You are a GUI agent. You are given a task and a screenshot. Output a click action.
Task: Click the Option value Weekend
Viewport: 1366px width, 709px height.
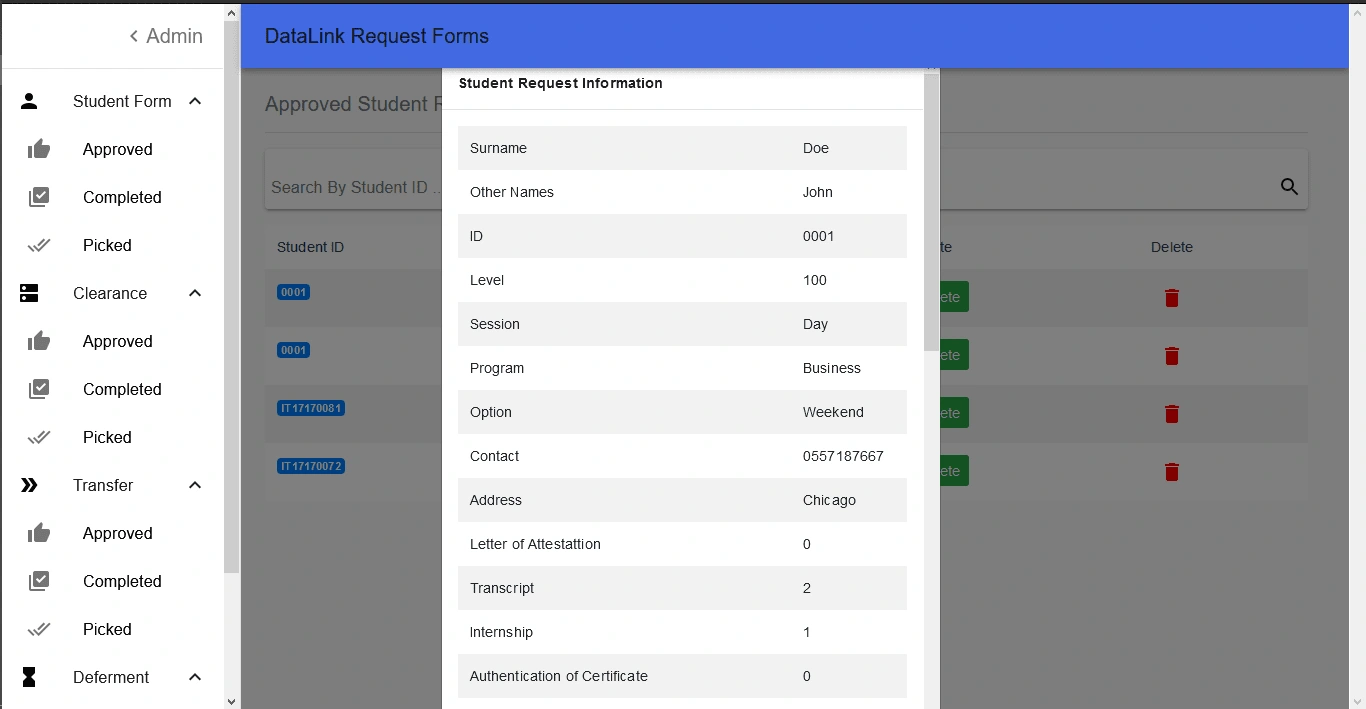[x=833, y=412]
